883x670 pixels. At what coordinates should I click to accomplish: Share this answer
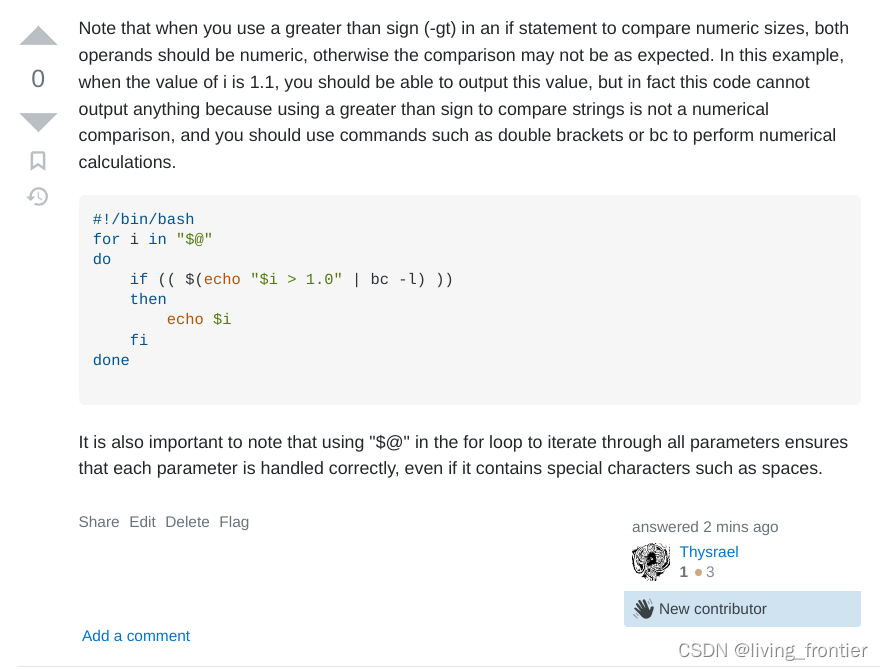[x=99, y=522]
